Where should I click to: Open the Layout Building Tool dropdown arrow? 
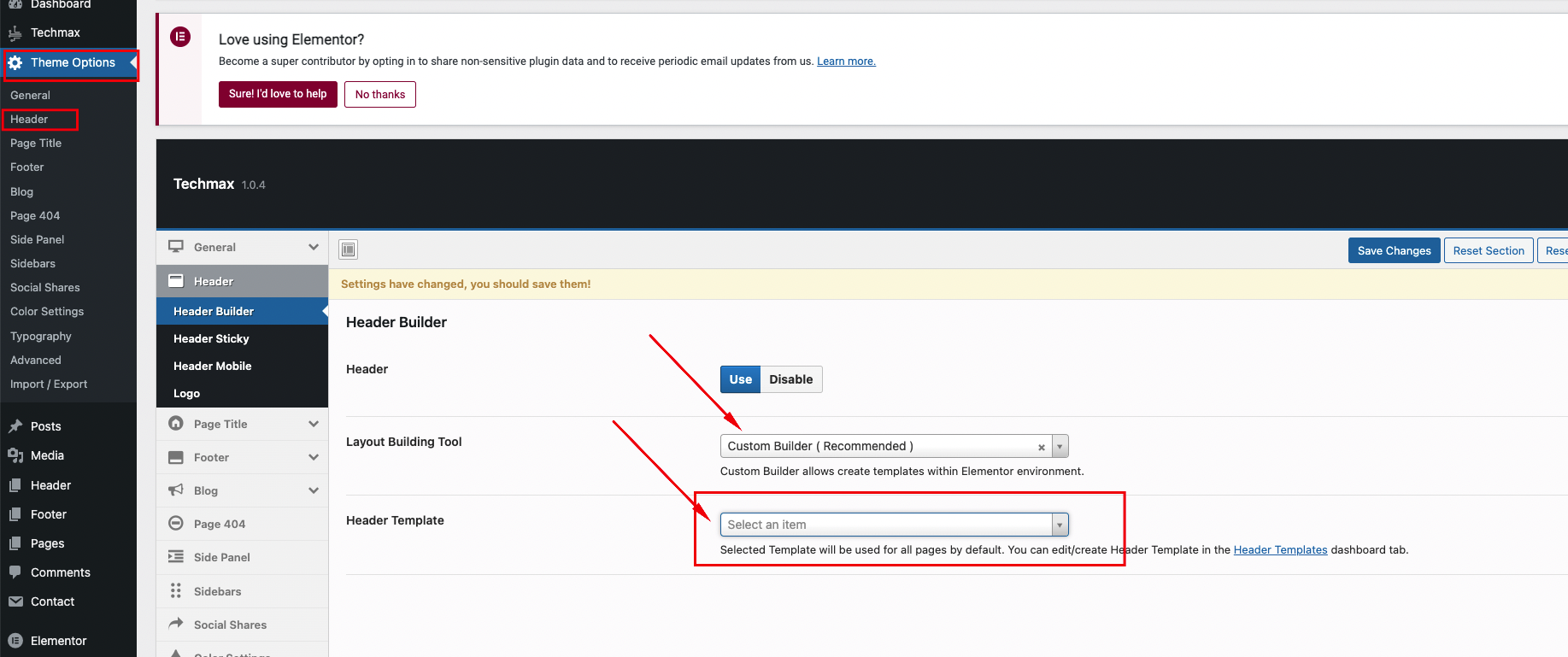click(x=1060, y=446)
